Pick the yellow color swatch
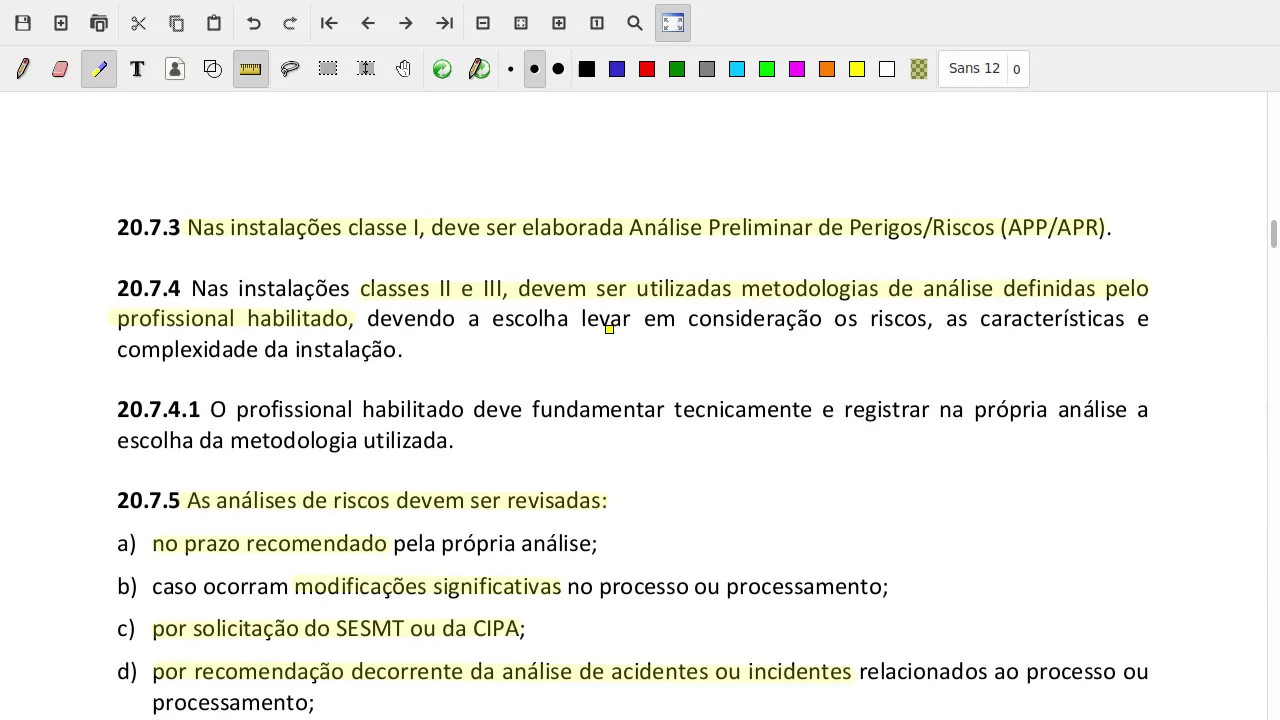Viewport: 1280px width, 720px height. pos(857,69)
